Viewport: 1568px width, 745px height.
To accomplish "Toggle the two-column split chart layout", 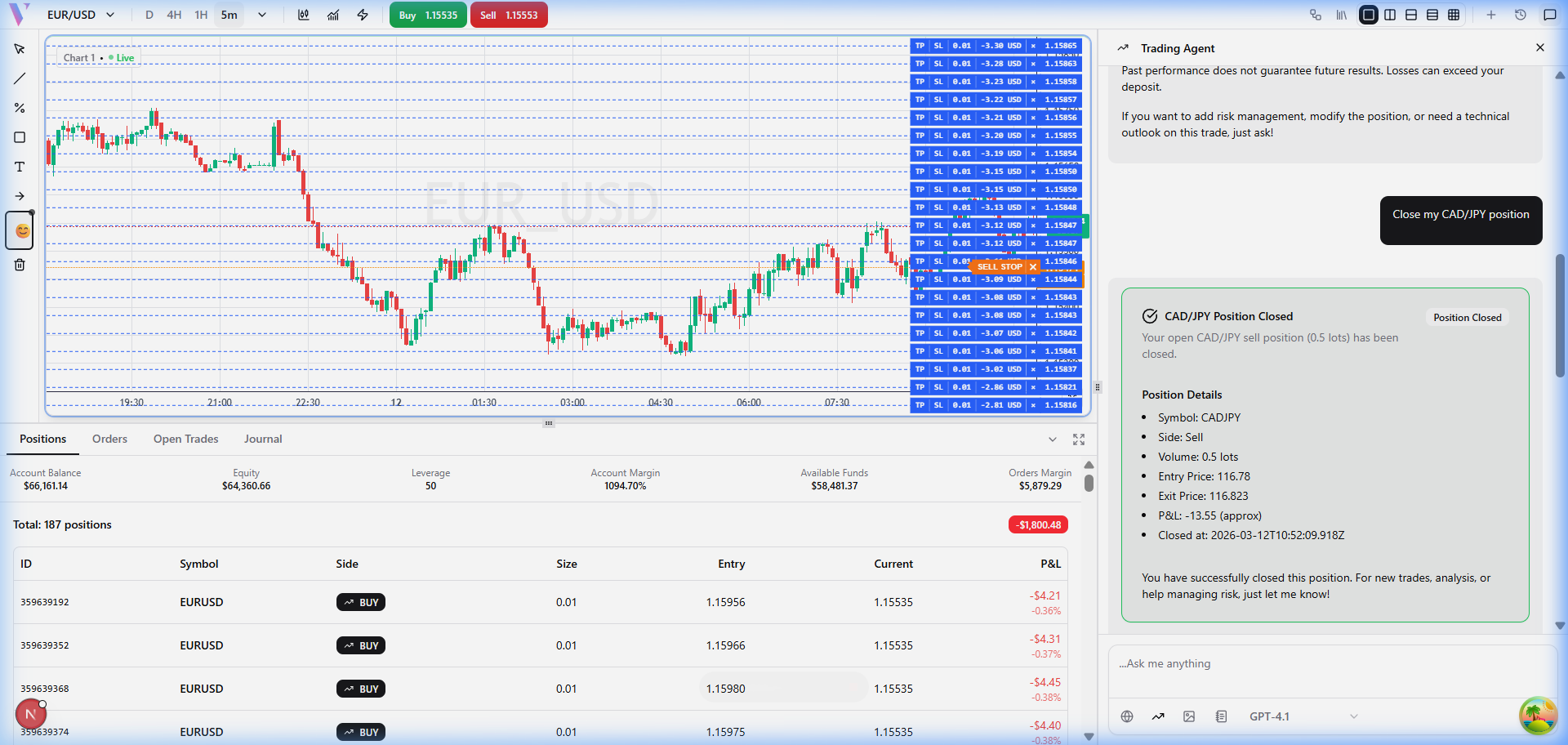I will pos(1390,15).
